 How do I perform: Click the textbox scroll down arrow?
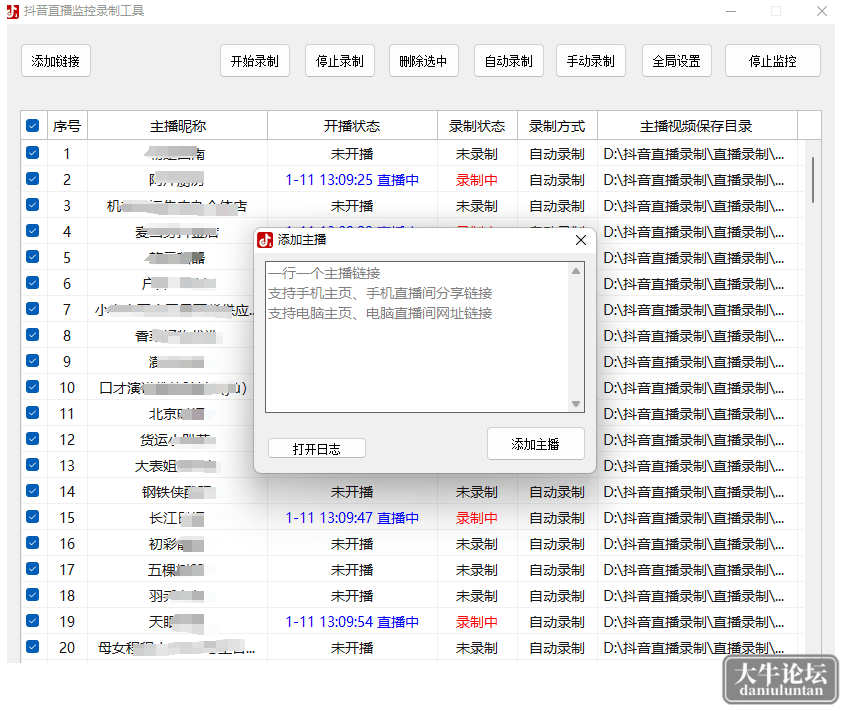(576, 404)
